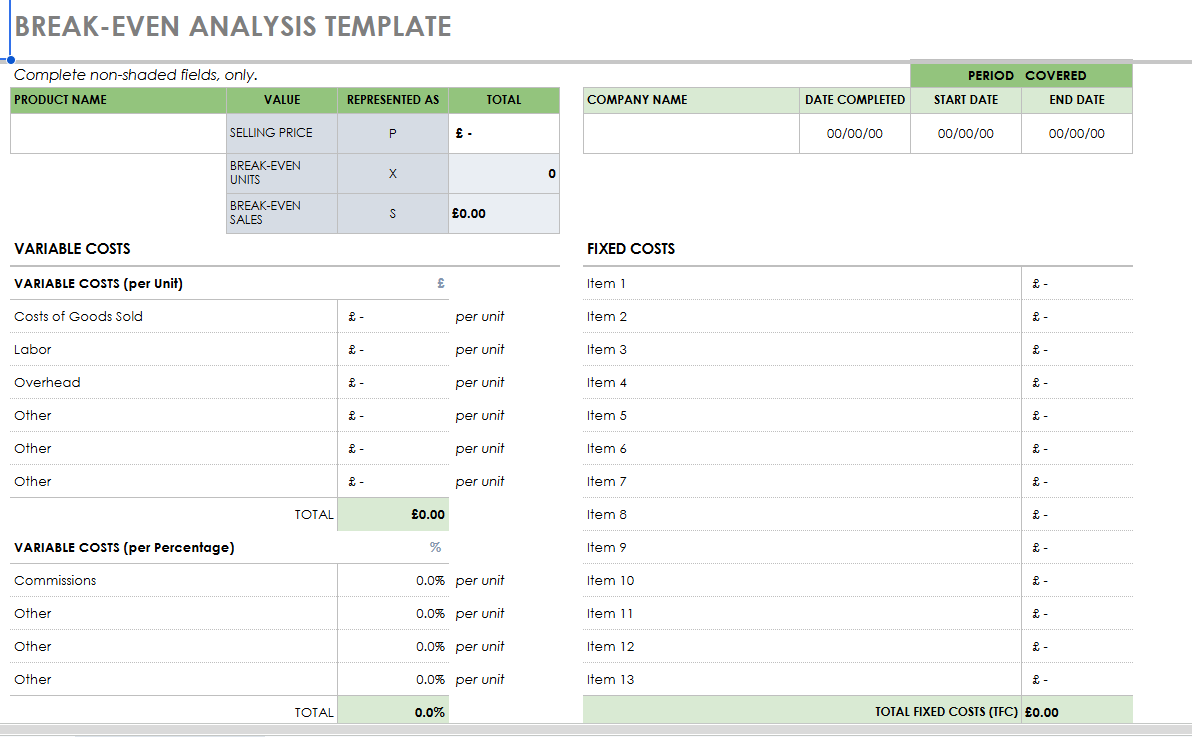This screenshot has height=737, width=1192.
Task: Click the Costs of Goods Sold amount cell
Action: point(393,316)
